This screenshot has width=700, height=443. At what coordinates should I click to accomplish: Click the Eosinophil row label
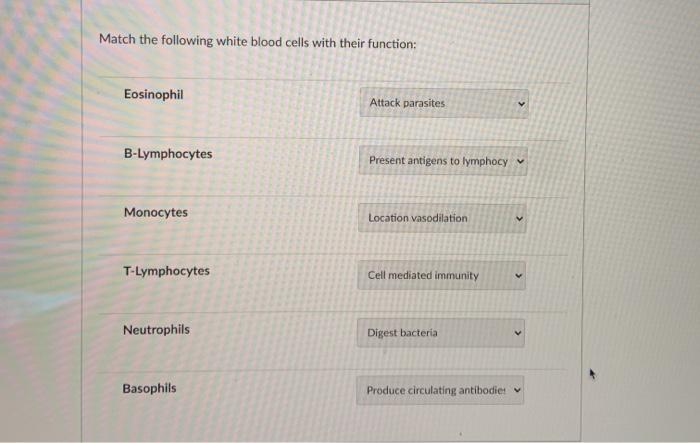(x=154, y=95)
